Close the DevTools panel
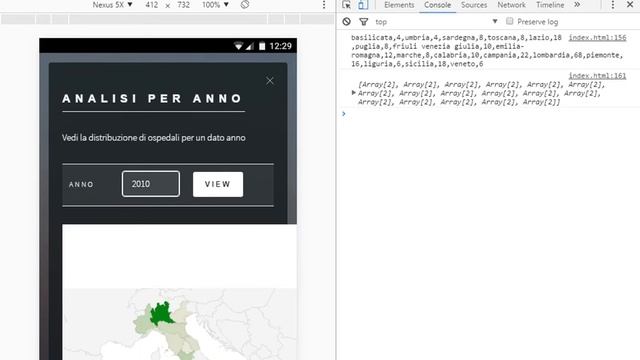The width and height of the screenshot is (640, 360). (x=630, y=4)
